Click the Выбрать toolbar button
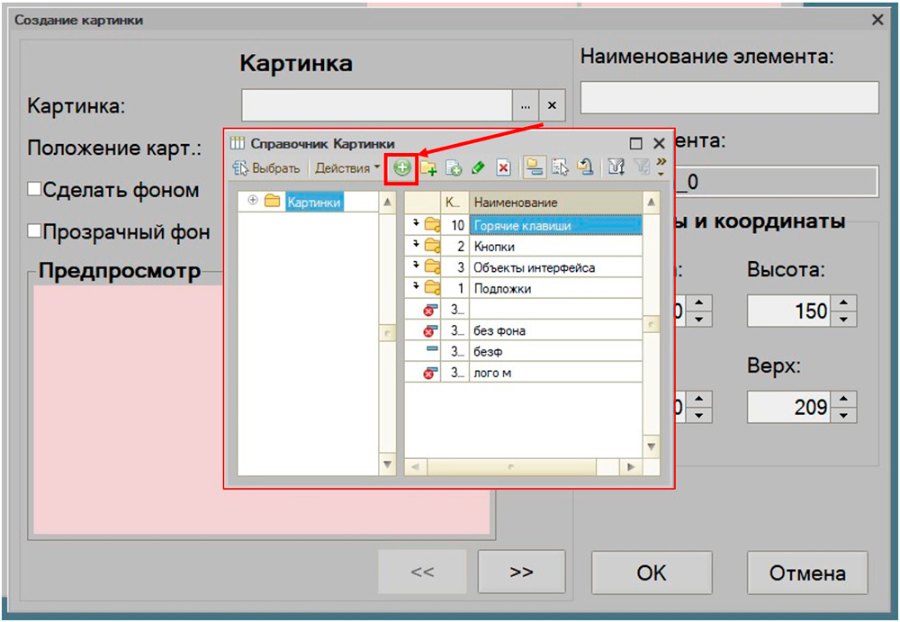This screenshot has height=622, width=900. pyautogui.click(x=266, y=168)
